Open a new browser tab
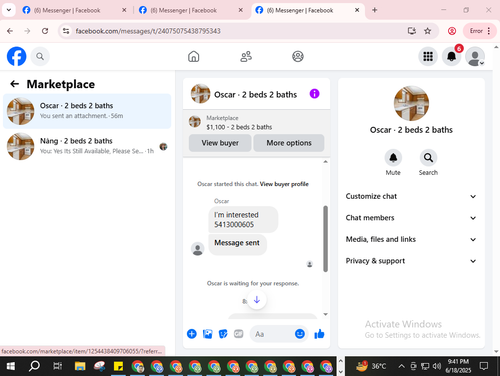 (x=375, y=10)
